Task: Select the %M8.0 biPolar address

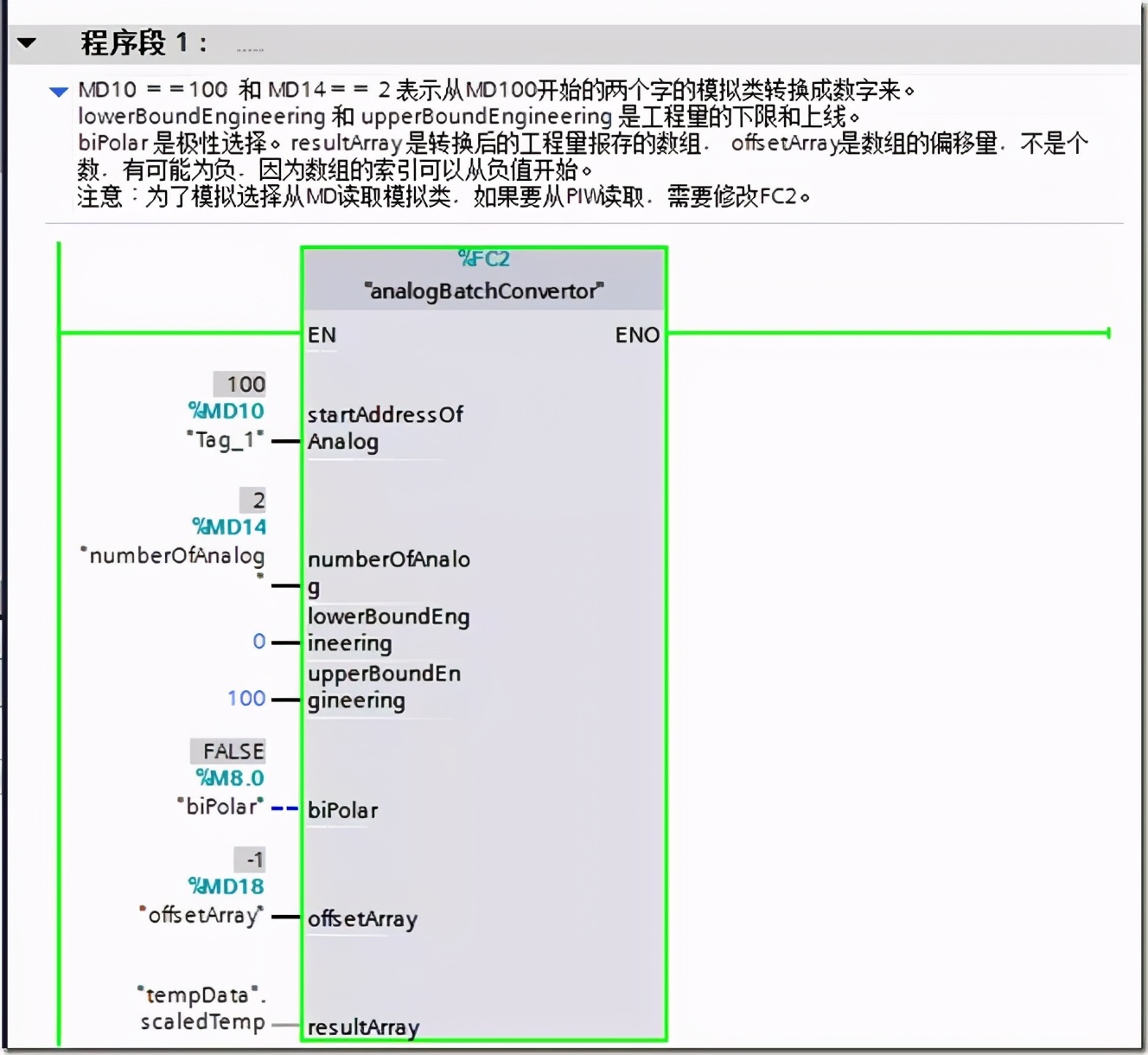Action: tap(230, 778)
